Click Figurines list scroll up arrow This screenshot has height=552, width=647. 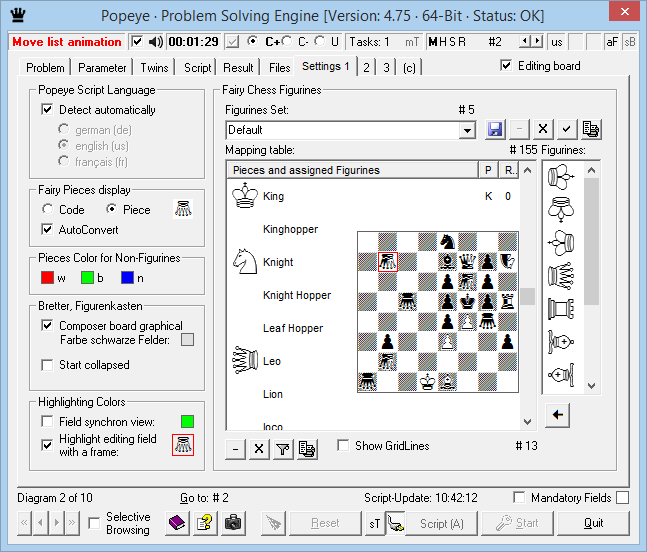click(592, 170)
